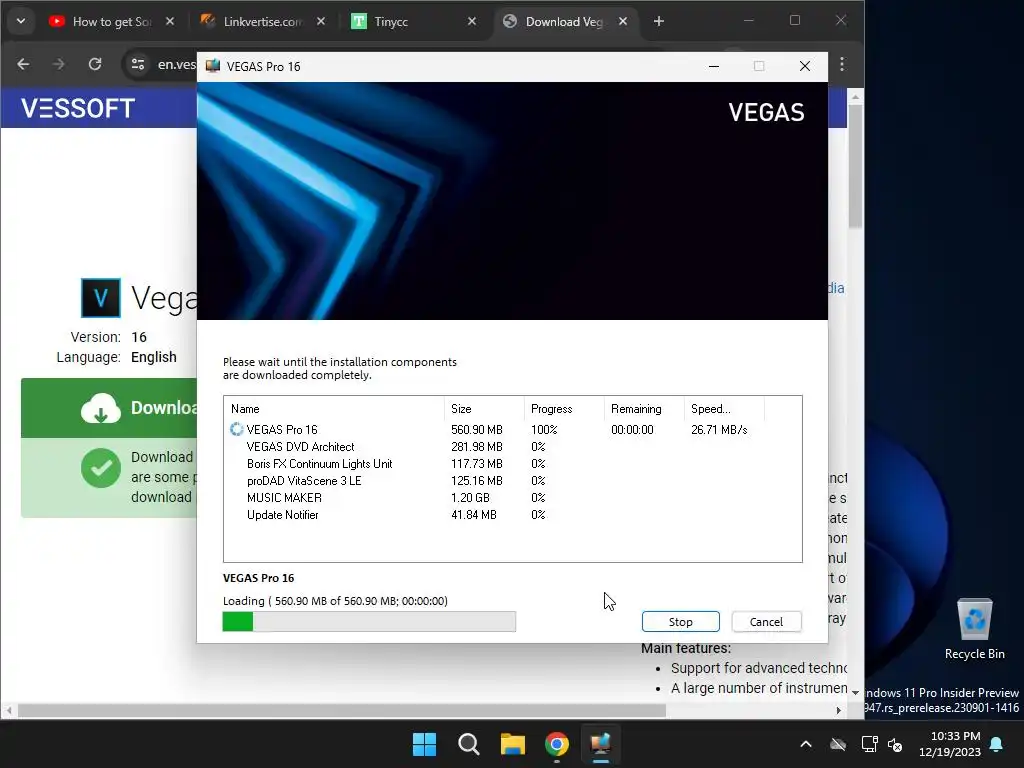Screen dimensions: 1024x768
Task: Show hidden system tray icons
Action: click(x=806, y=744)
